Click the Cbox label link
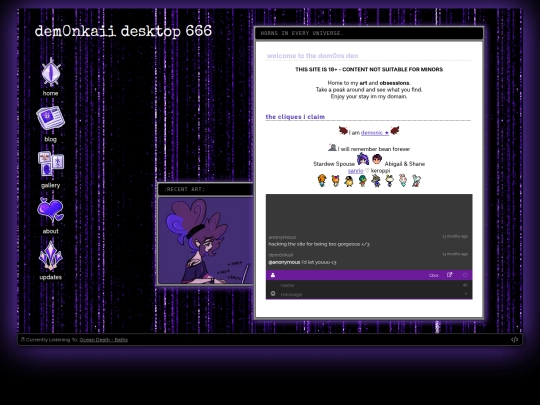This screenshot has height=405, width=540. click(x=434, y=276)
